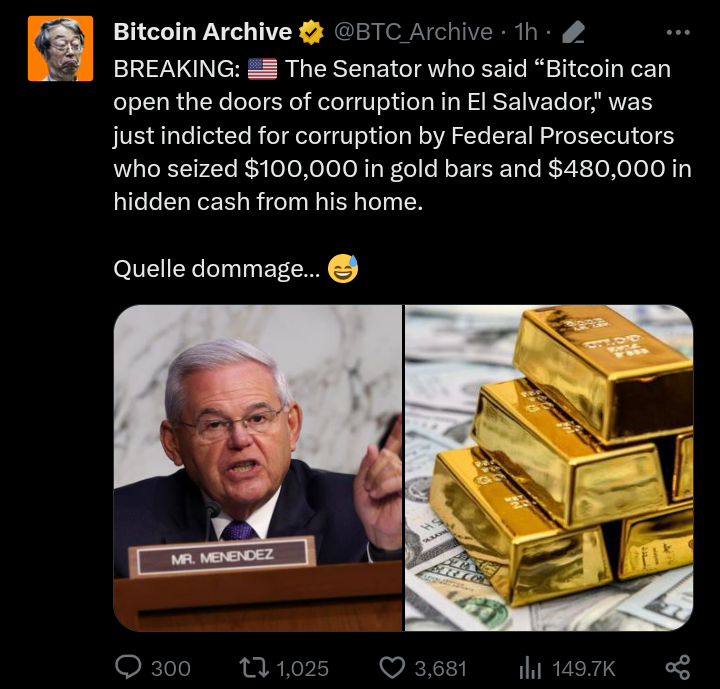This screenshot has width=720, height=689.
Task: Open the 1h timestamp link
Action: click(526, 32)
